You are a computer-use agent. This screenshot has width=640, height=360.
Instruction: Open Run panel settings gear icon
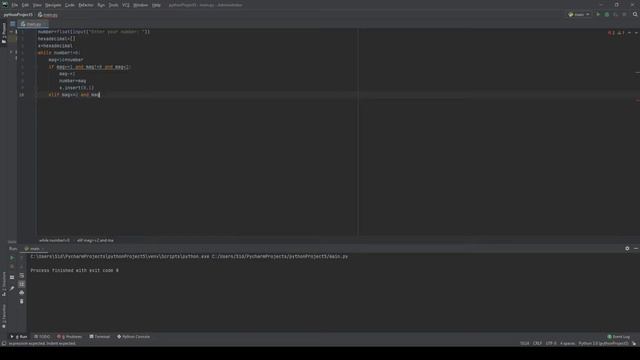pyautogui.click(x=627, y=249)
